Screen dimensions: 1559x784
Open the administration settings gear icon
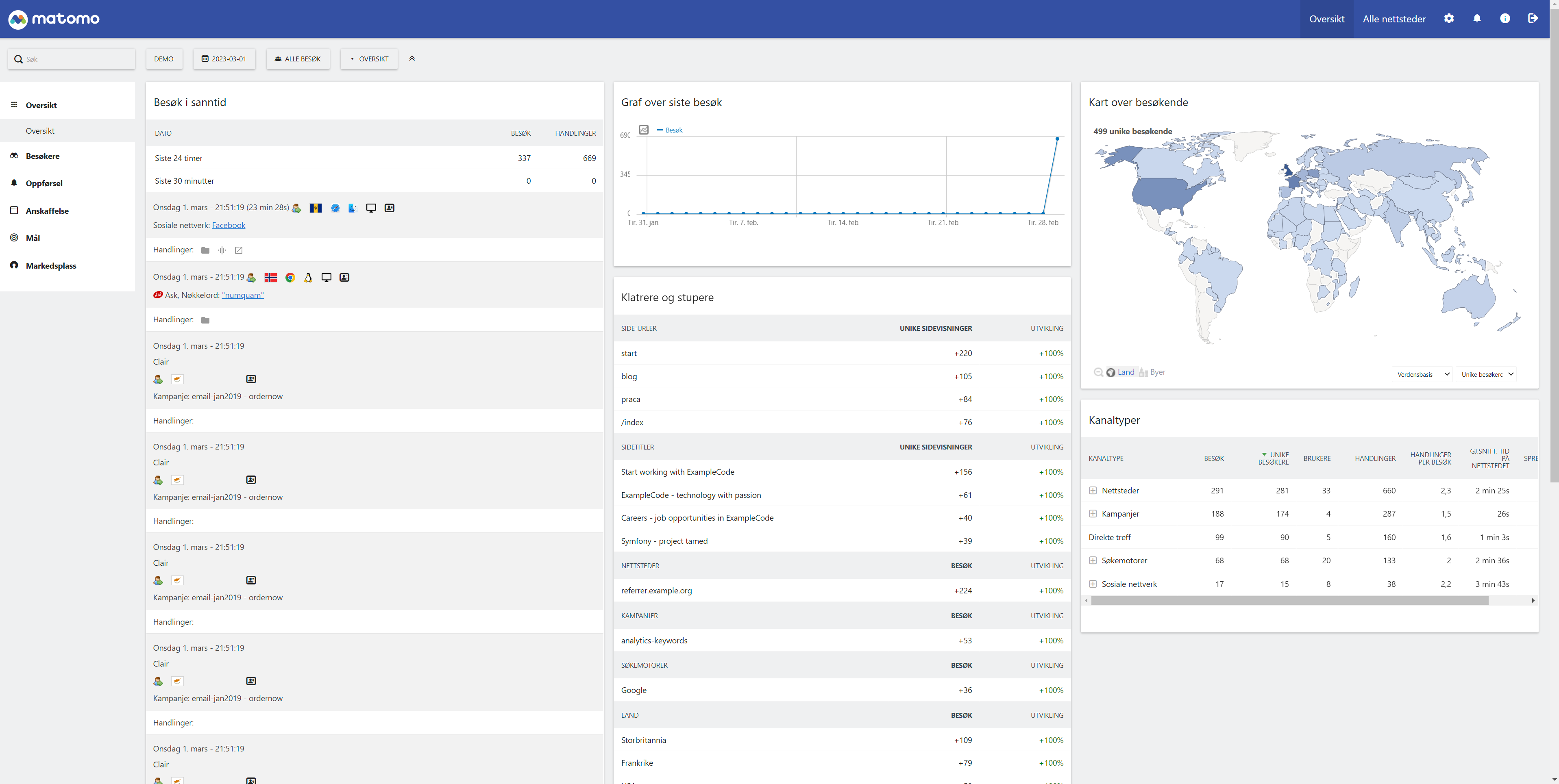pyautogui.click(x=1449, y=19)
